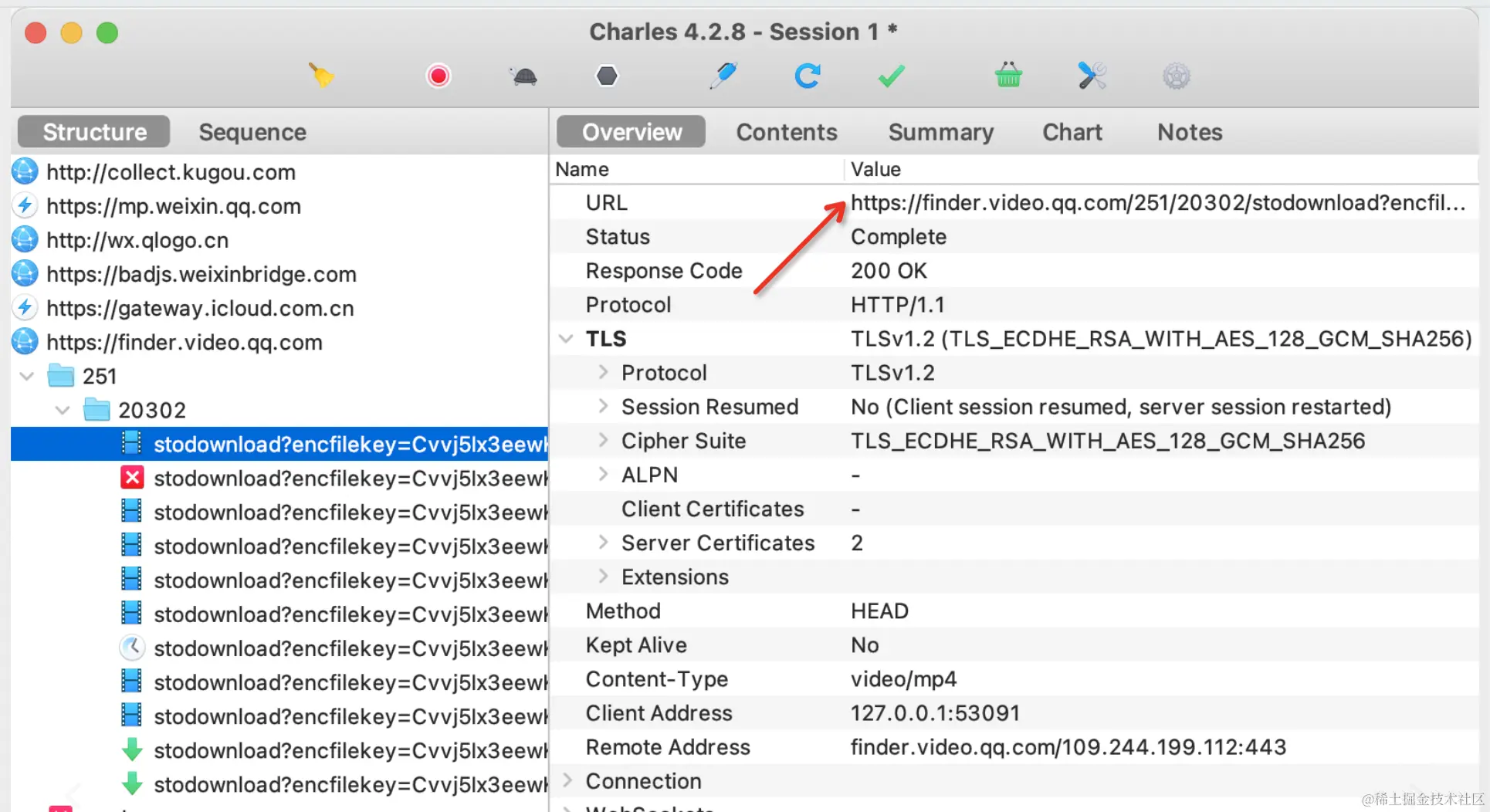Open the Contents tab
Image resolution: width=1490 pixels, height=812 pixels.
pyautogui.click(x=787, y=132)
